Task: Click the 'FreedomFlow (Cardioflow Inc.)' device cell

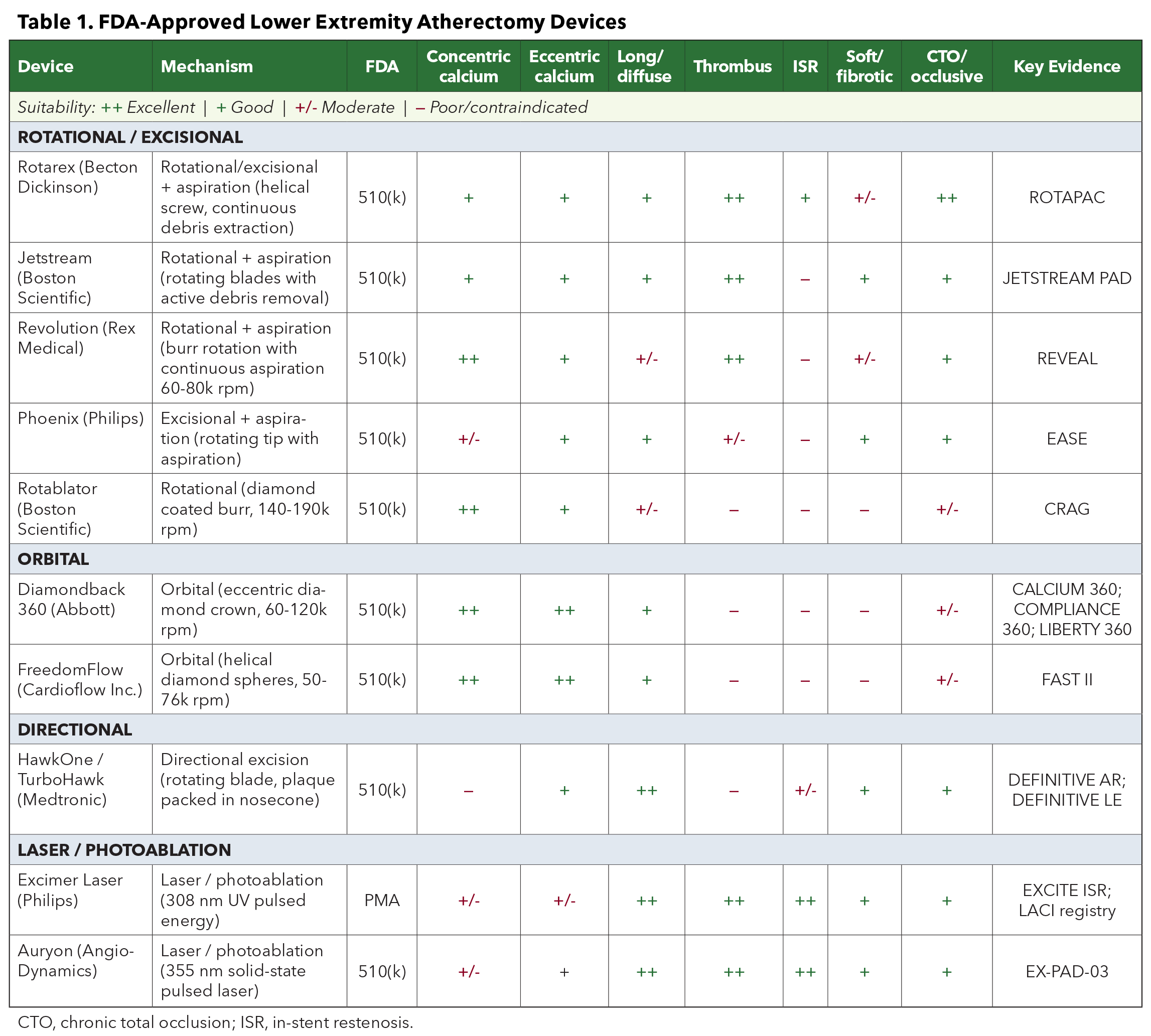Action: [80, 680]
